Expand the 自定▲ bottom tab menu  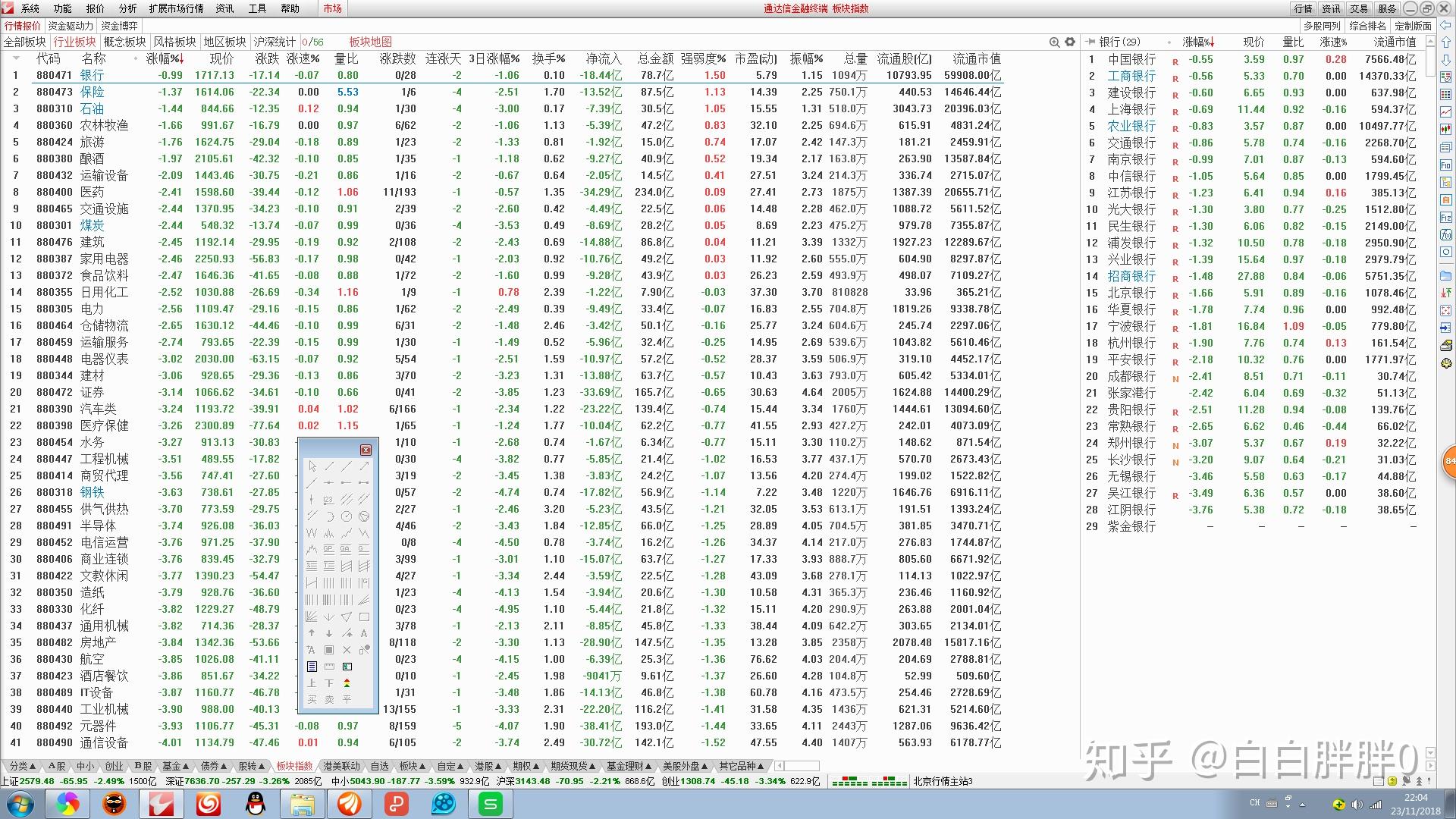pyautogui.click(x=451, y=766)
